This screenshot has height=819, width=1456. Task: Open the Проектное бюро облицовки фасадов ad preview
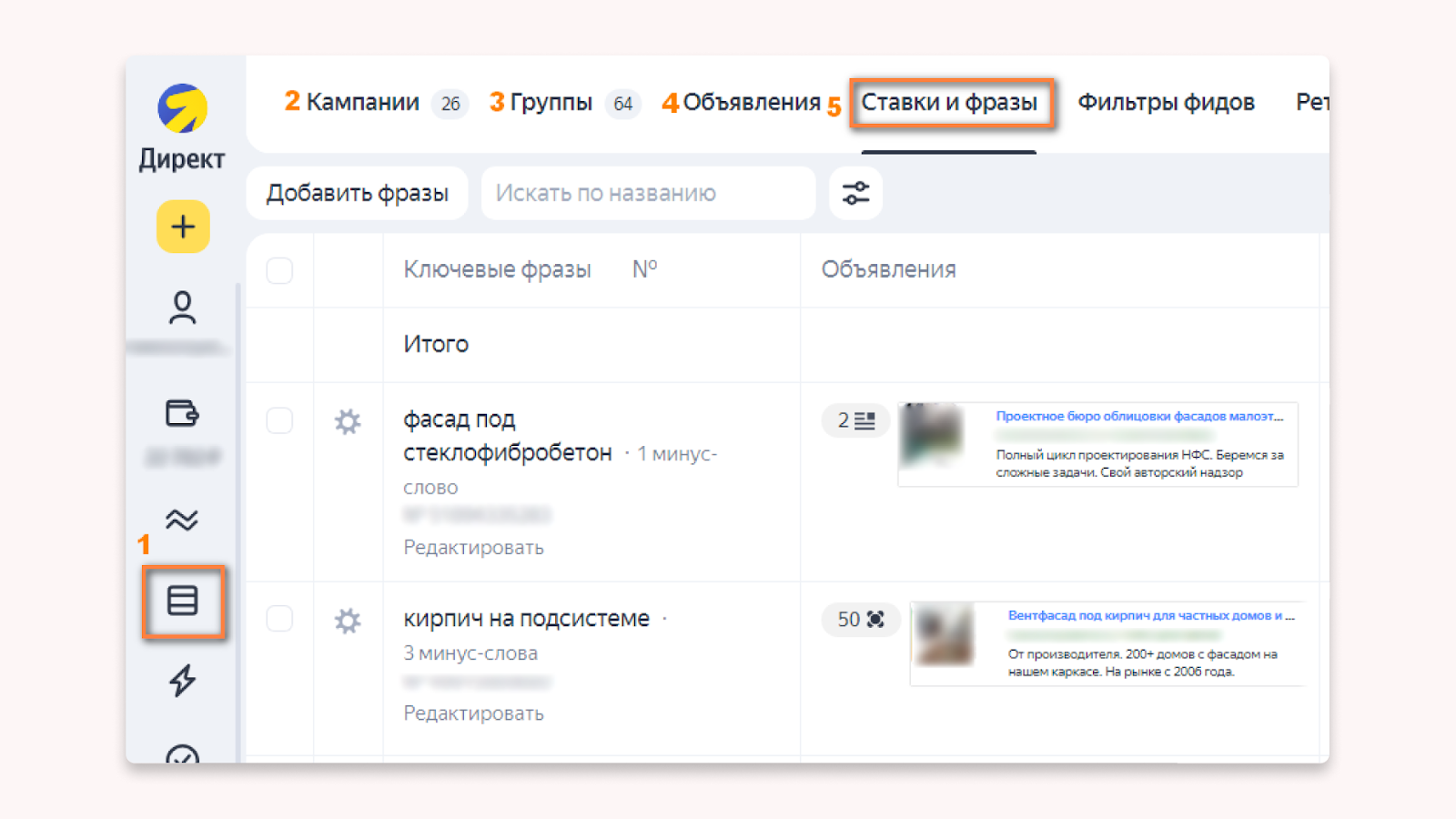(1097, 444)
